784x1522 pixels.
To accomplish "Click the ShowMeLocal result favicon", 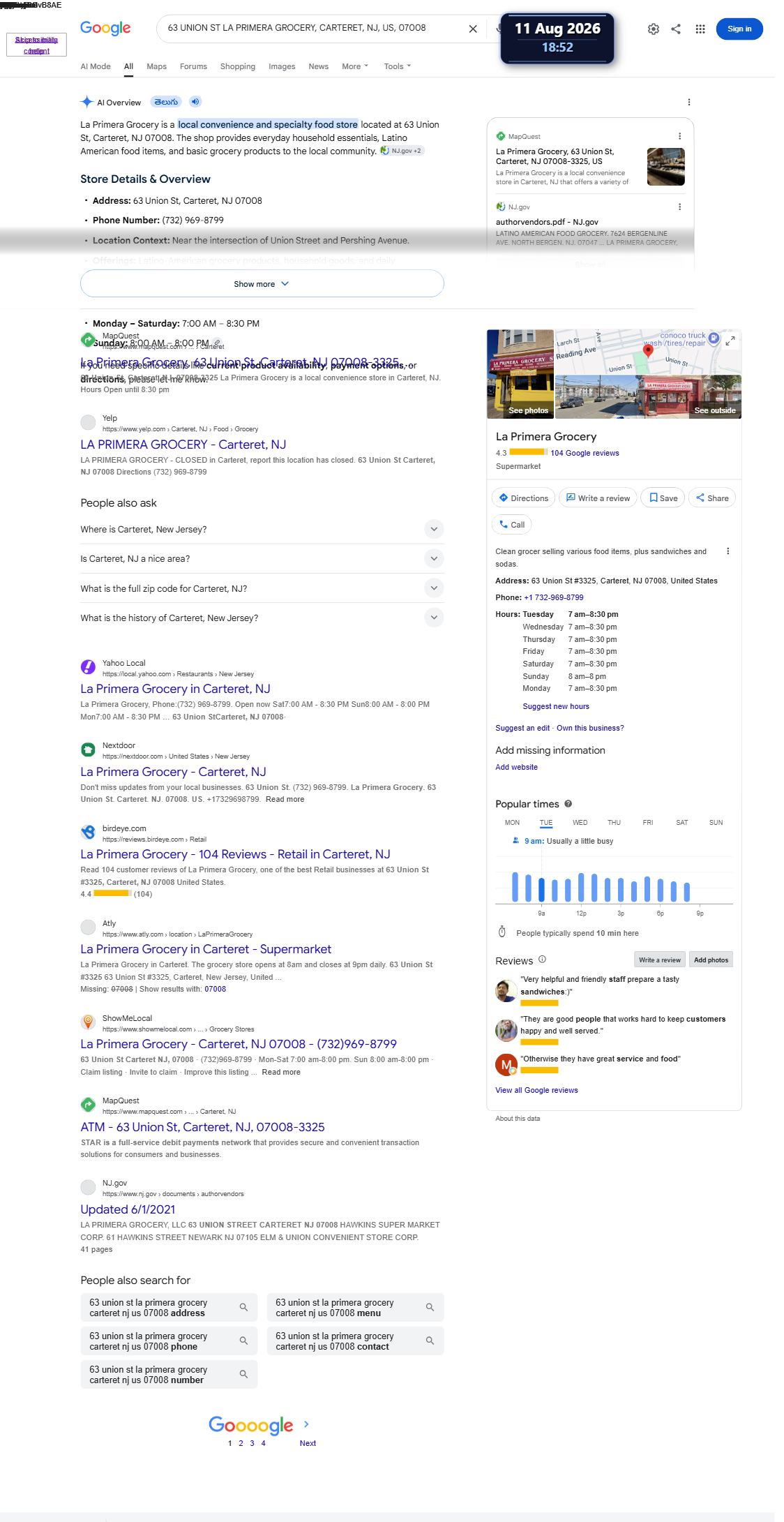I will point(88,1022).
